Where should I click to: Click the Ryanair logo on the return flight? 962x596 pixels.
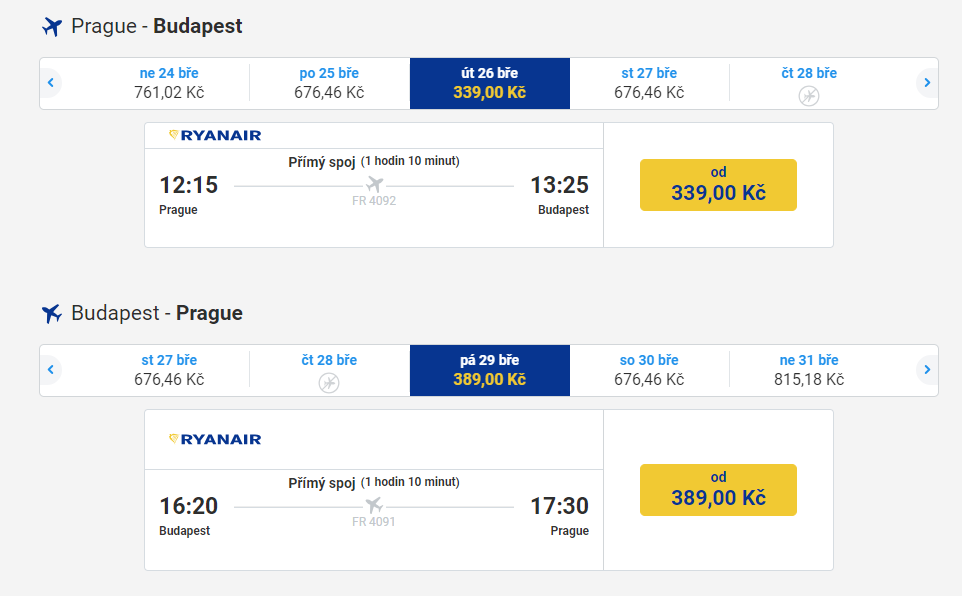[x=215, y=439]
